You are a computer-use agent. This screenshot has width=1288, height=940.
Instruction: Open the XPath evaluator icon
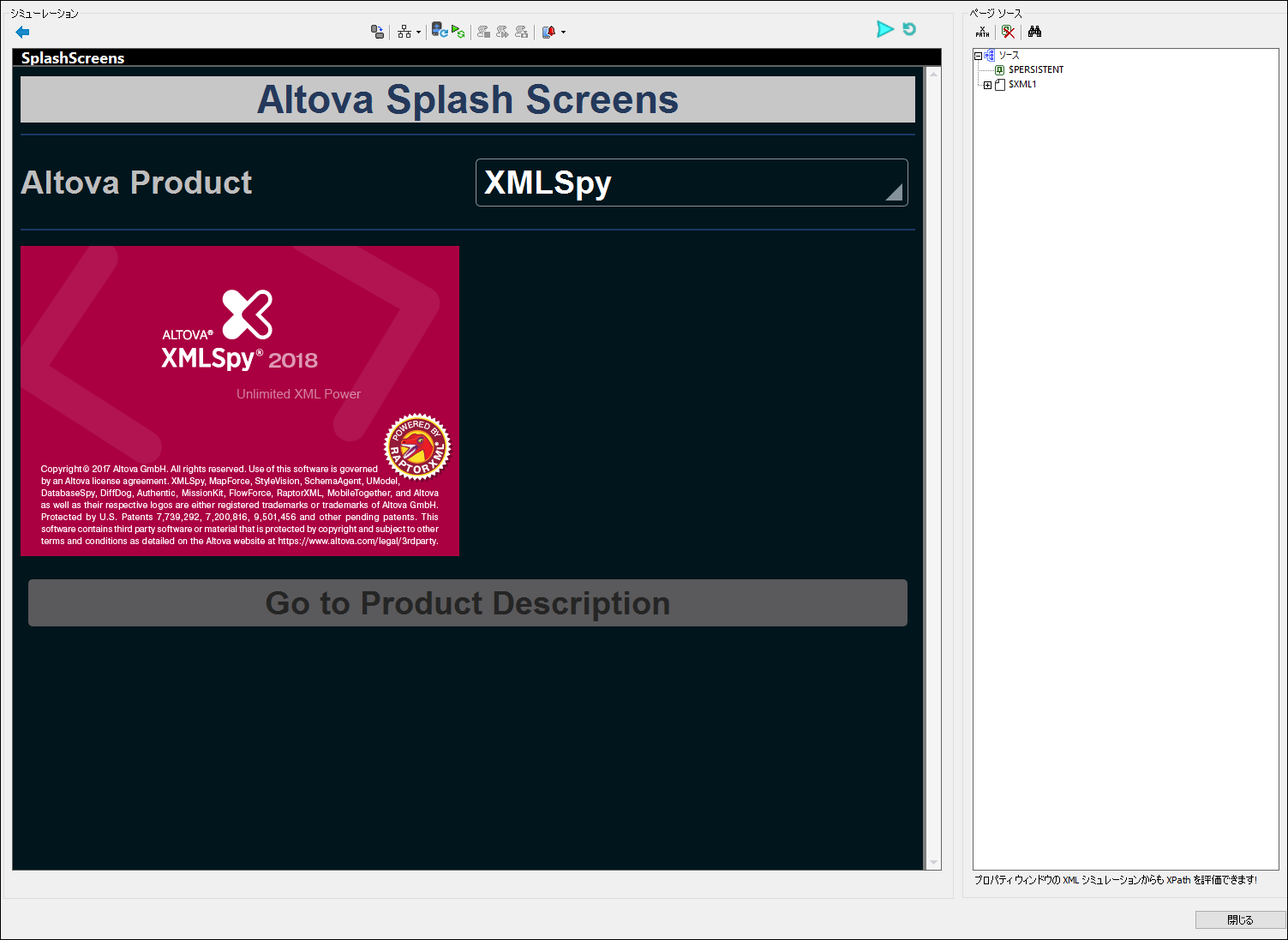point(982,32)
